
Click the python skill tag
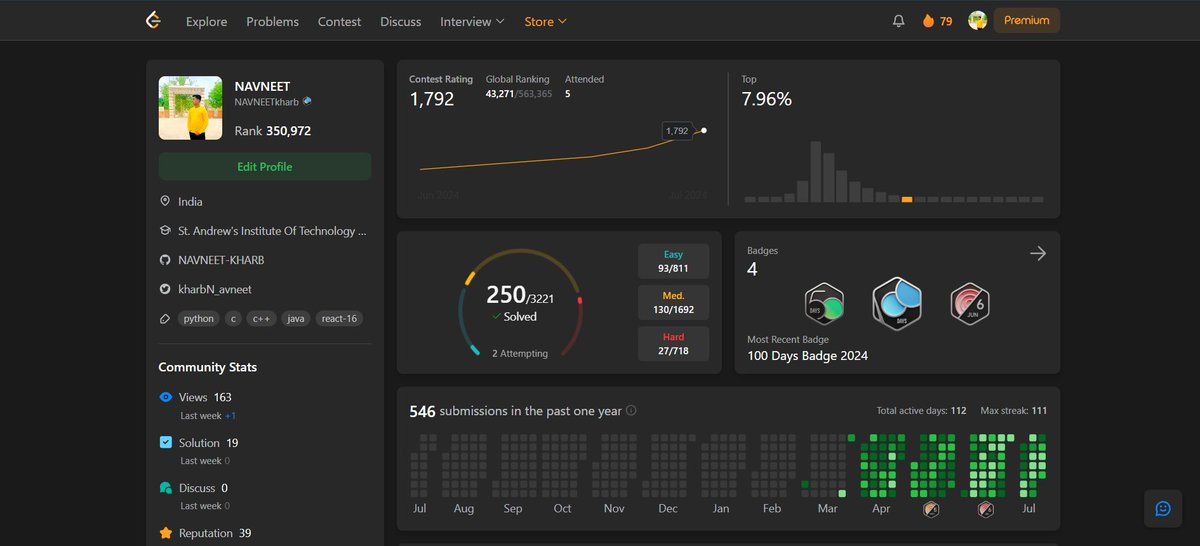pos(199,319)
